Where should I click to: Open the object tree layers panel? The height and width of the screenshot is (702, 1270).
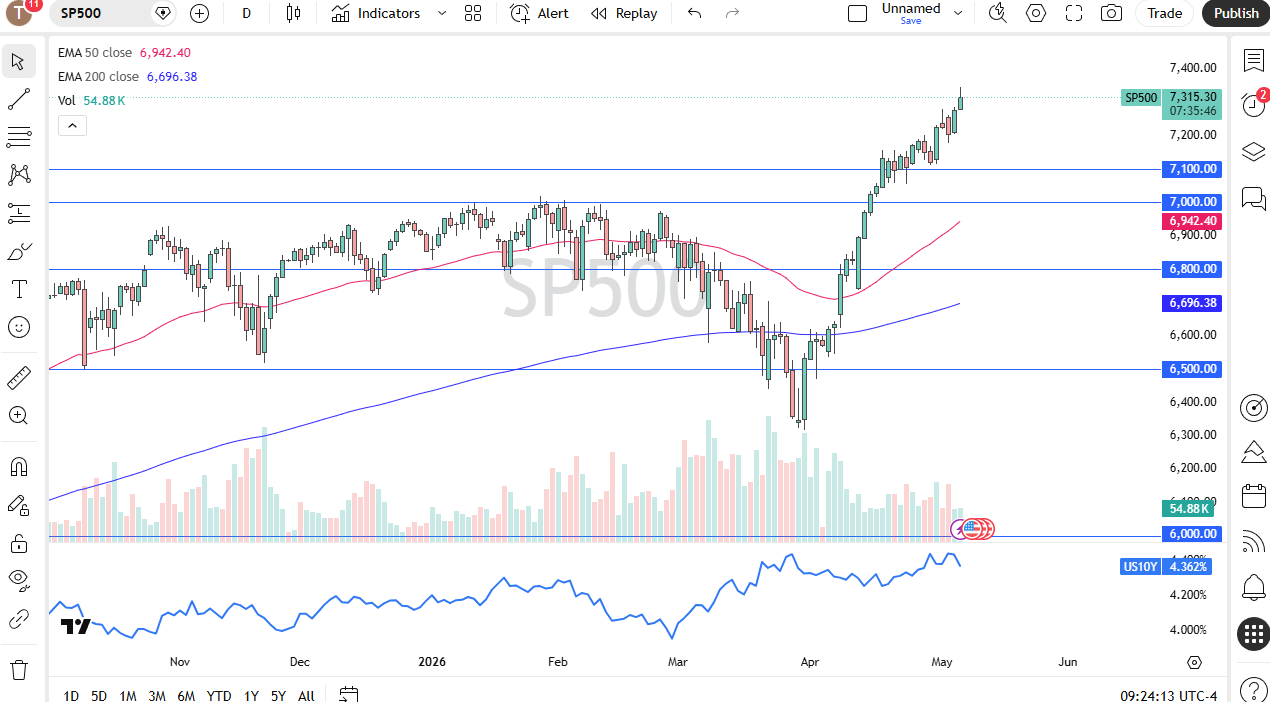1253,151
